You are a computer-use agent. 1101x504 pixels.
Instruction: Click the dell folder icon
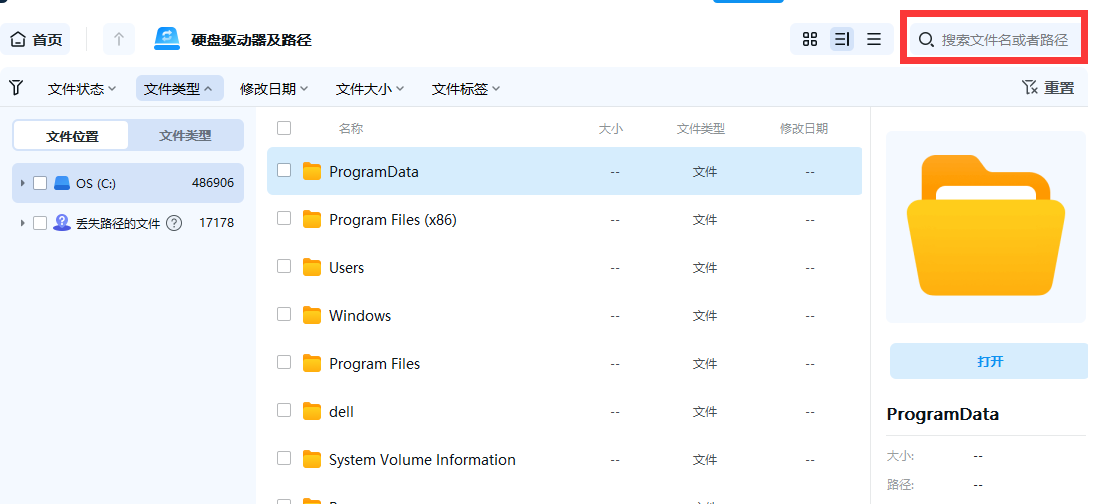tap(312, 411)
